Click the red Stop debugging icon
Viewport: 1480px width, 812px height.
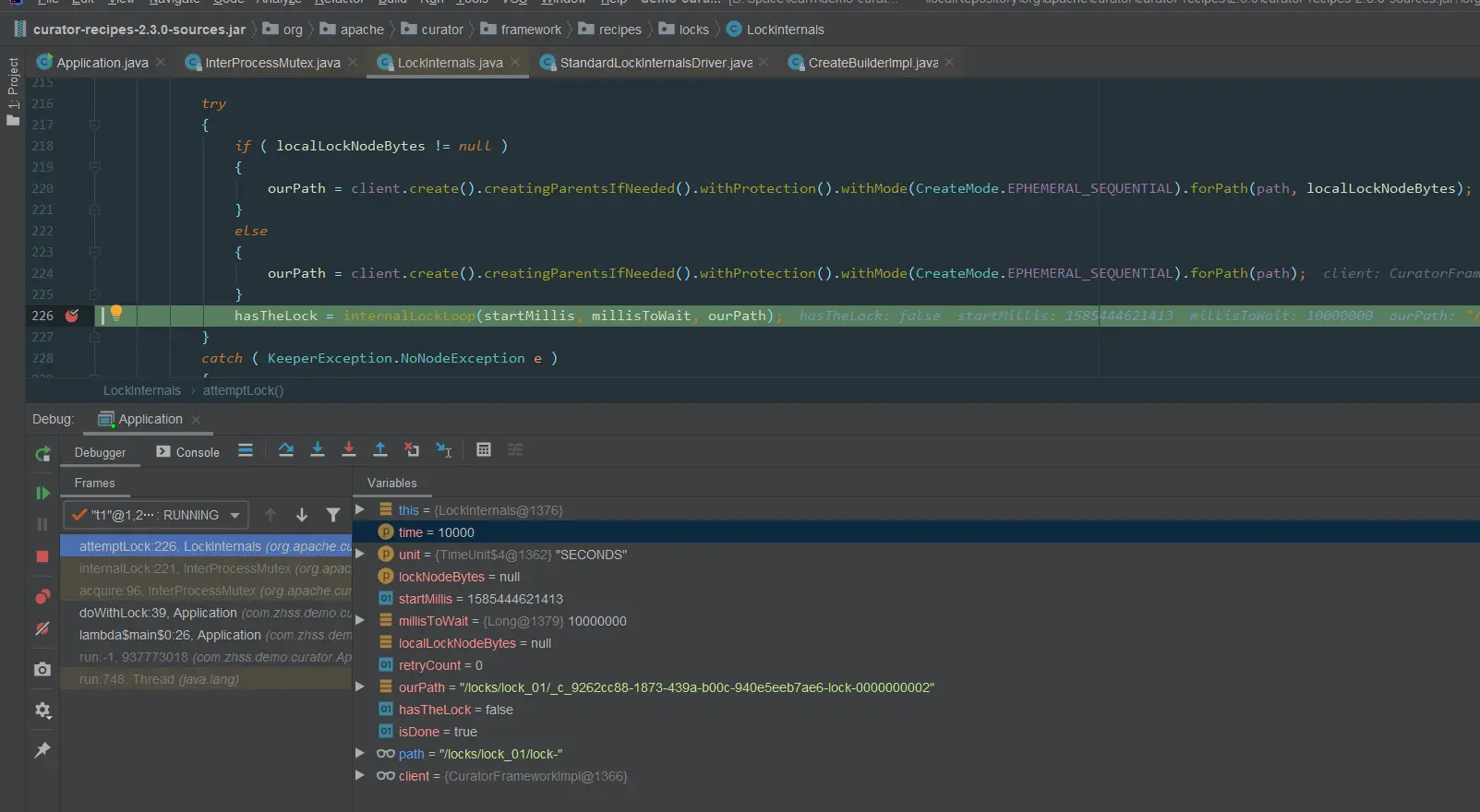[42, 556]
